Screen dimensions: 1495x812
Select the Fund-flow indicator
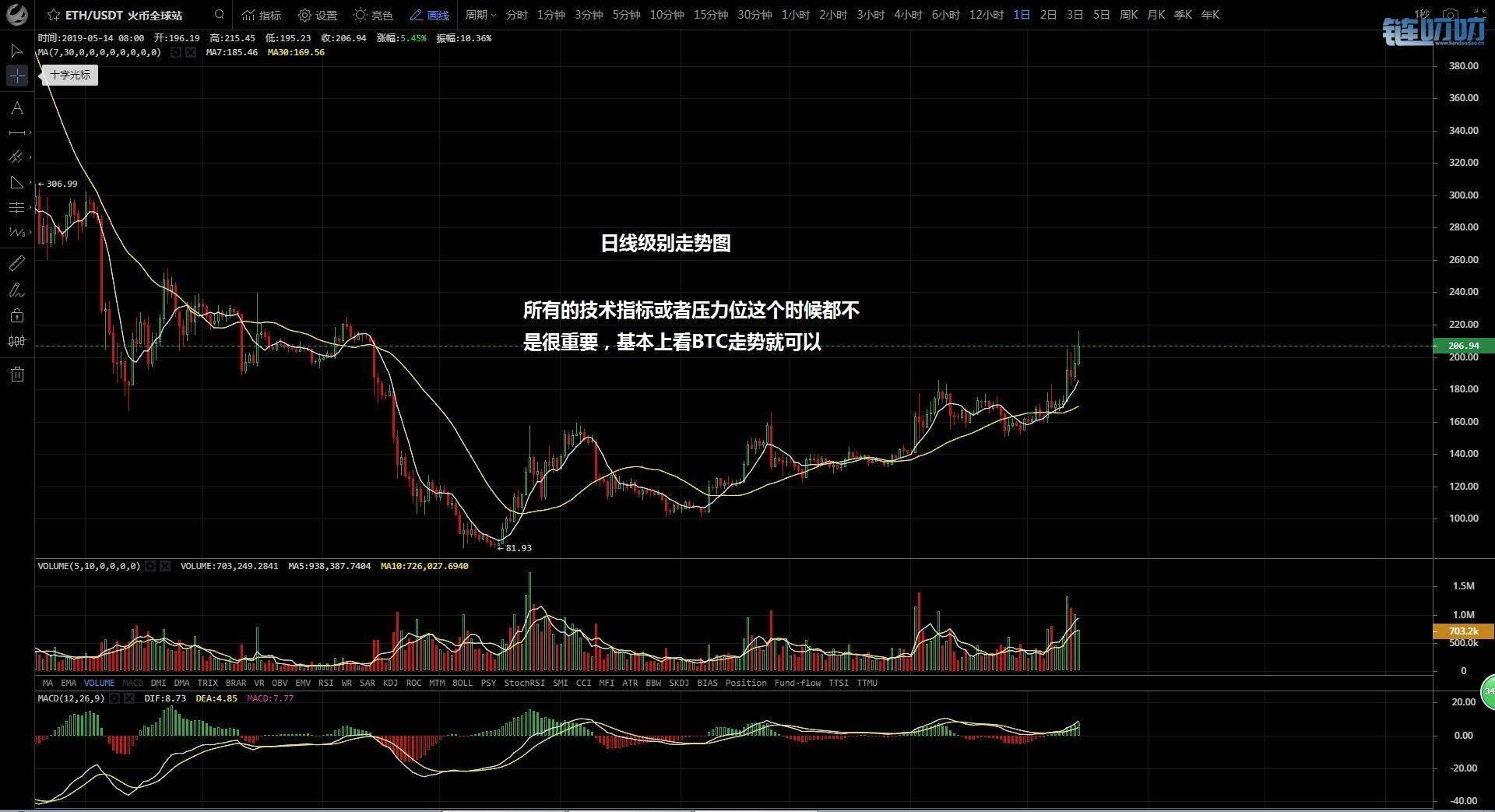[x=797, y=683]
